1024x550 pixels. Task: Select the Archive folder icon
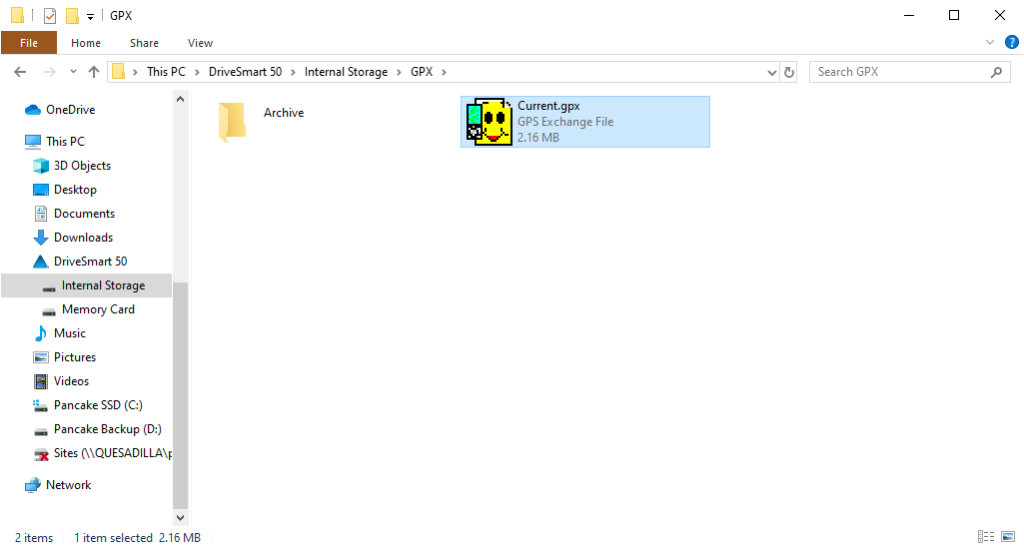coord(232,121)
